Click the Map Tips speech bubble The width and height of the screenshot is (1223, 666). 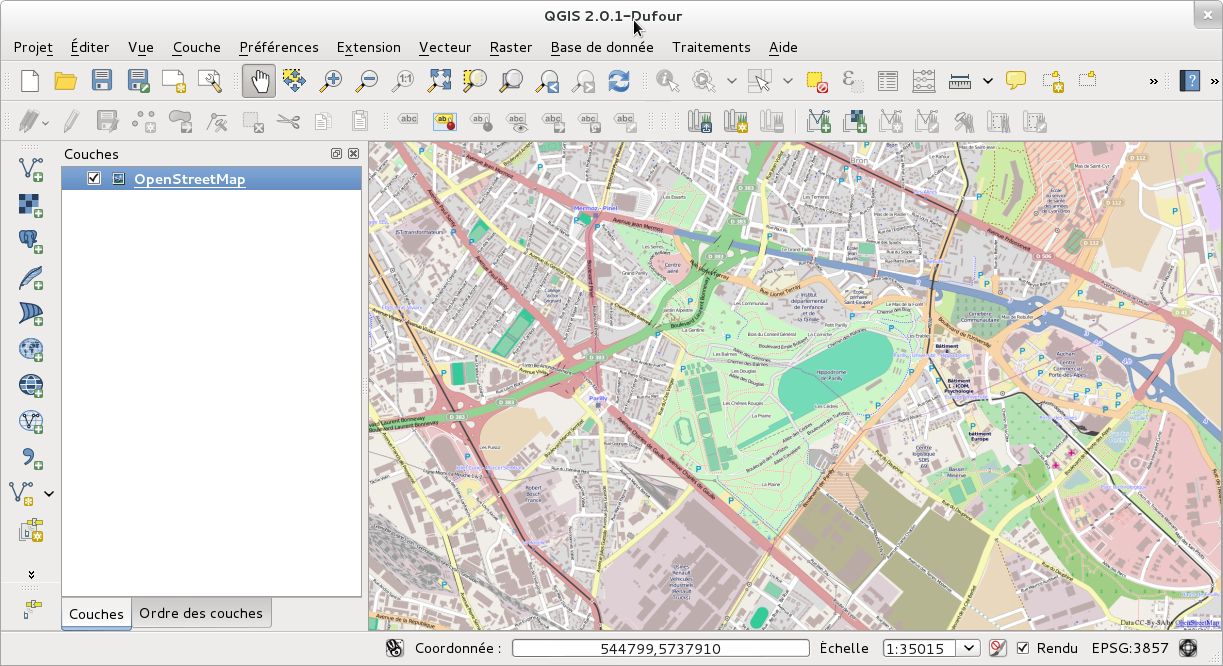1016,81
